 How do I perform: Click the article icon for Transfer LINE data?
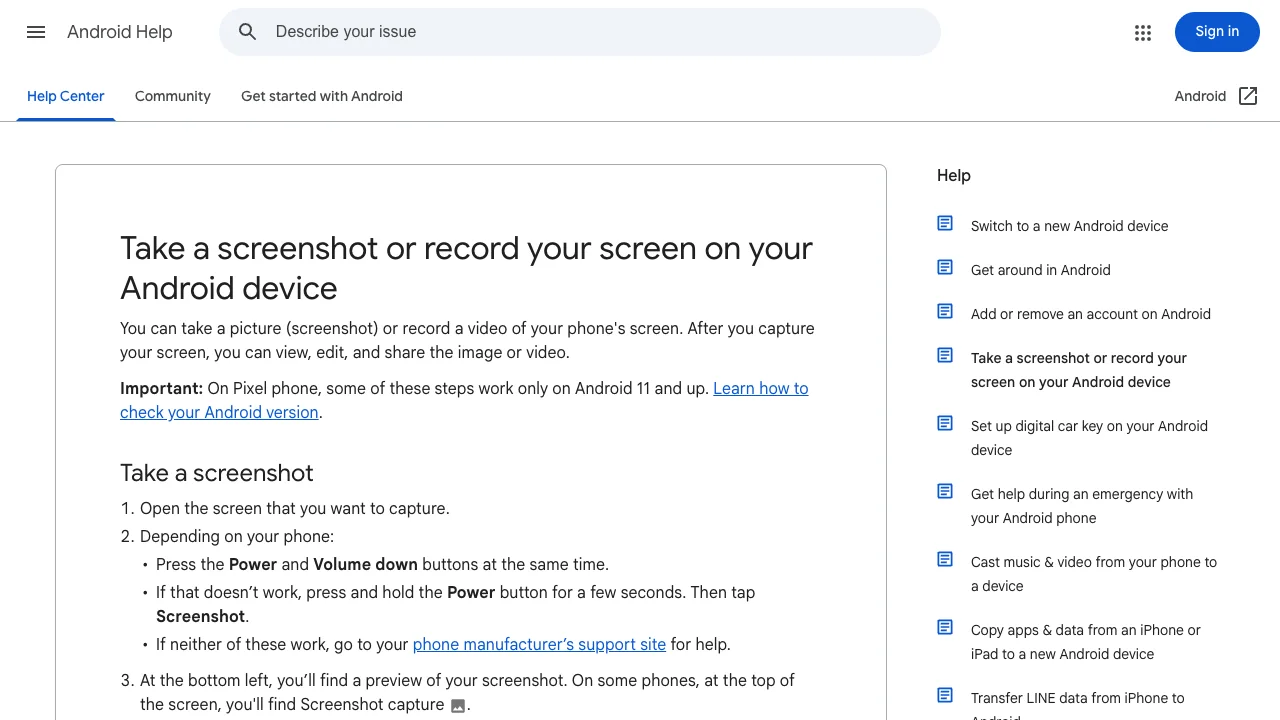pyautogui.click(x=945, y=695)
